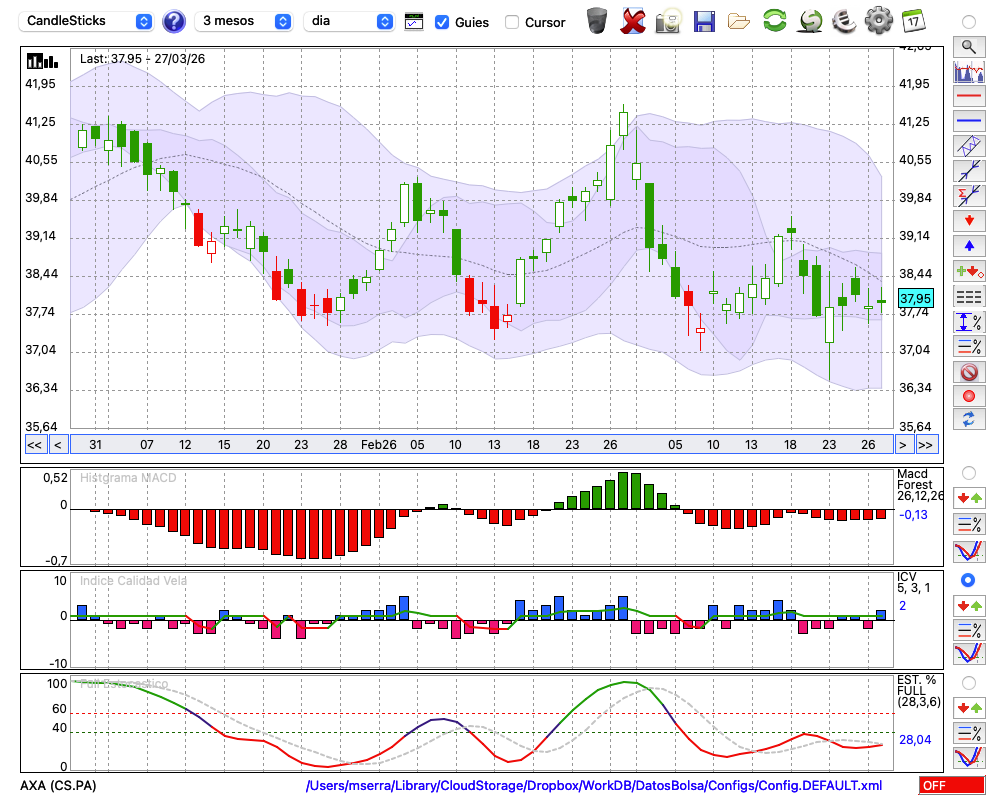Image resolution: width=1000 pixels, height=800 pixels.
Task: Click the green refresh arrows icon
Action: click(774, 20)
